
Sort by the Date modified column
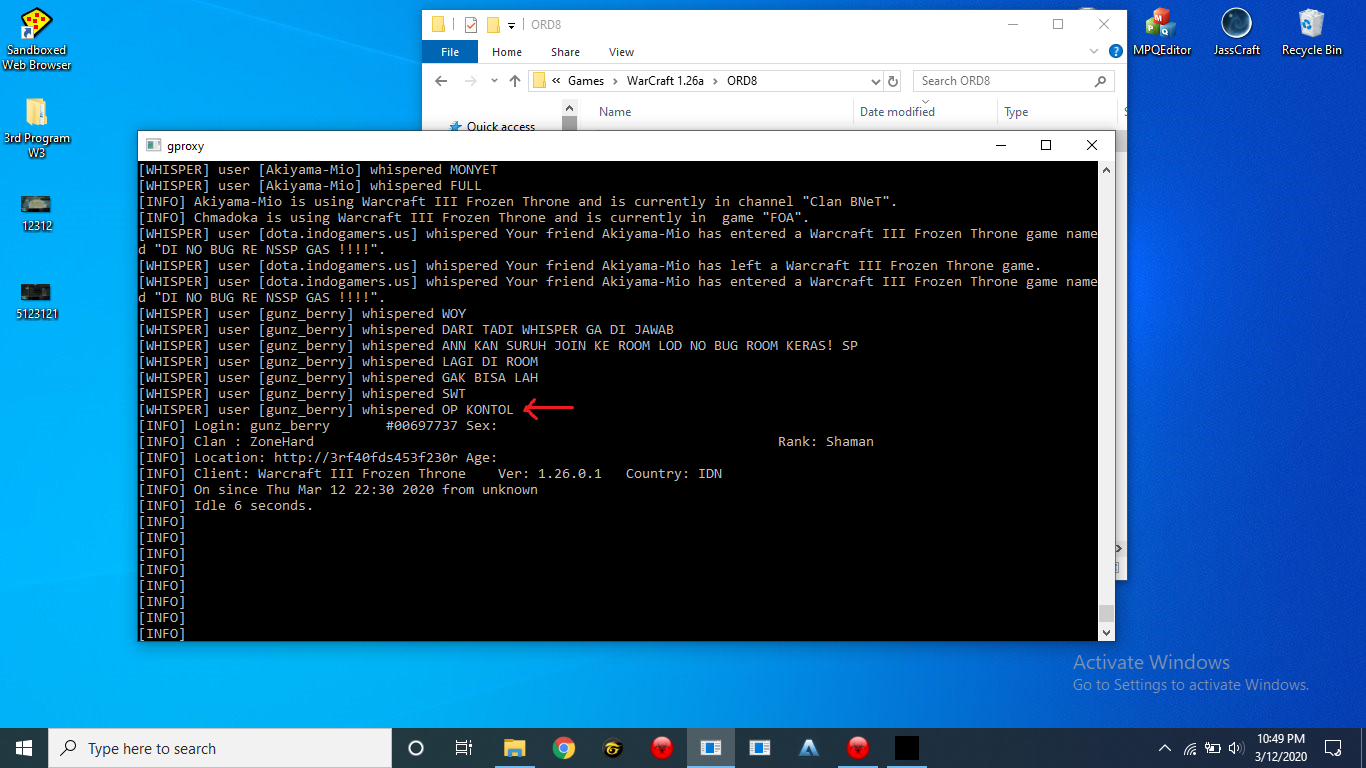[x=897, y=112]
